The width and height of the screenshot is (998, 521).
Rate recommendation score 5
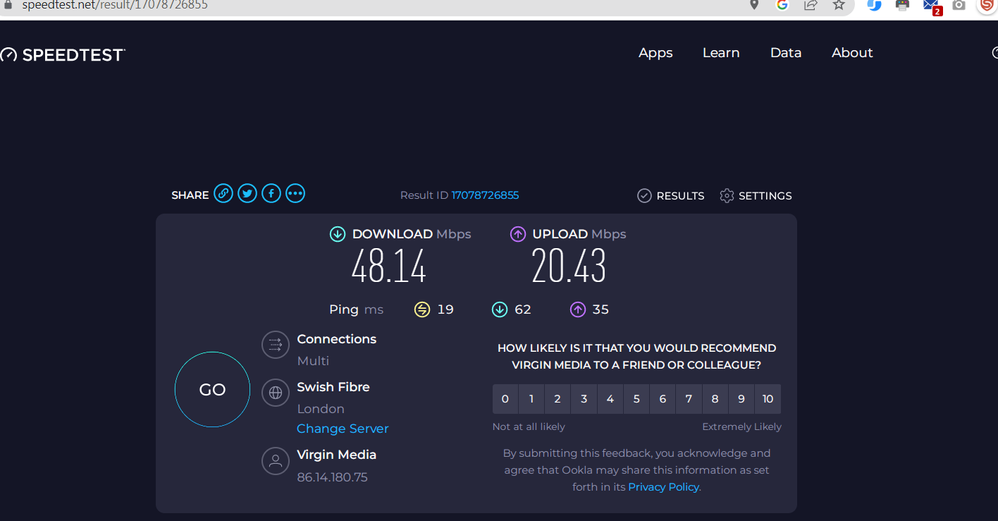click(636, 399)
